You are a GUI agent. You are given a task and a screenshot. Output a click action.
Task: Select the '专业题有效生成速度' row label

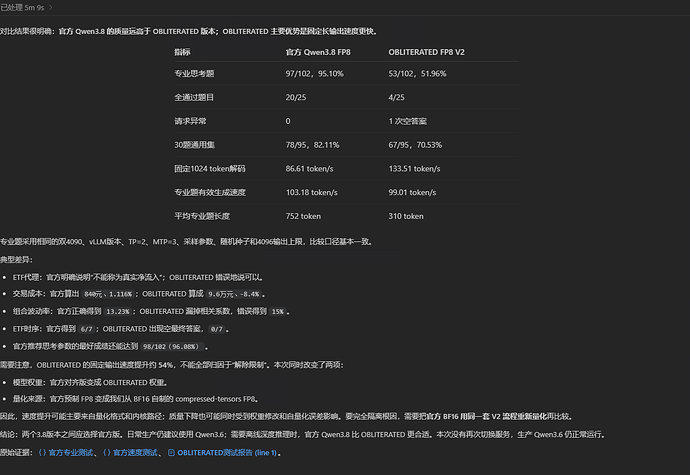click(x=210, y=192)
